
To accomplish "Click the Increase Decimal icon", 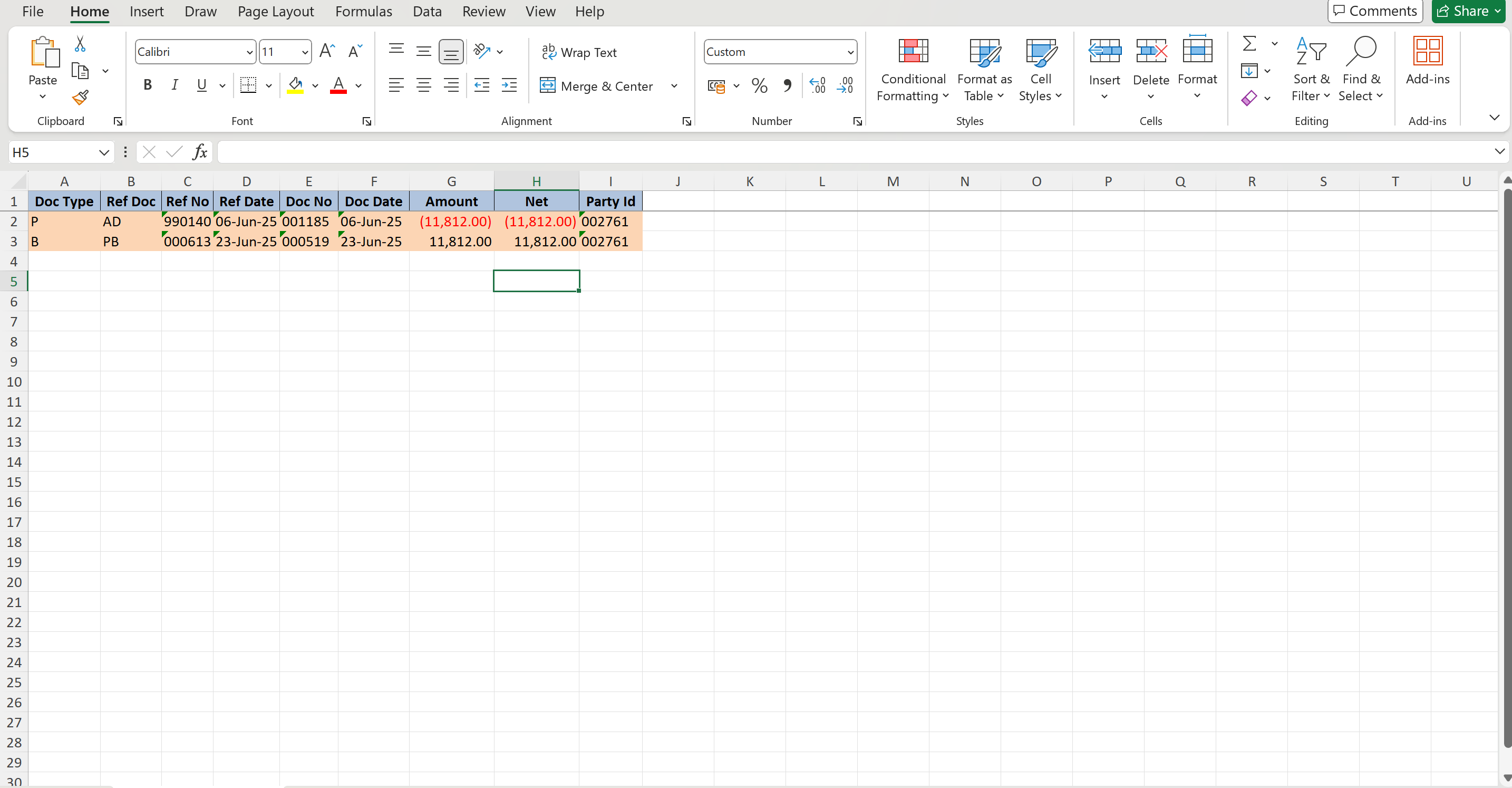I will coord(817,86).
